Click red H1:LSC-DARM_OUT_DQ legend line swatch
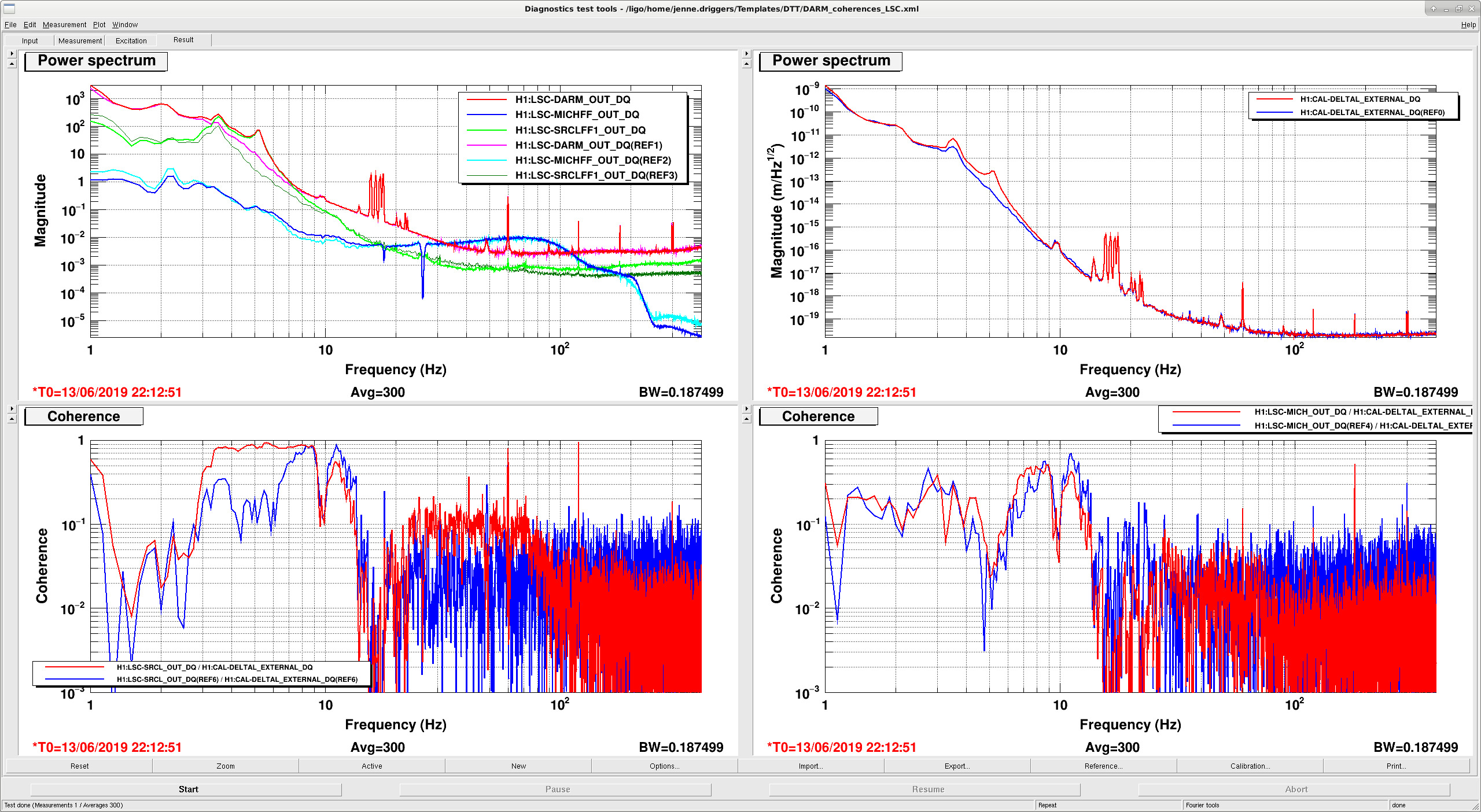 tap(487, 99)
